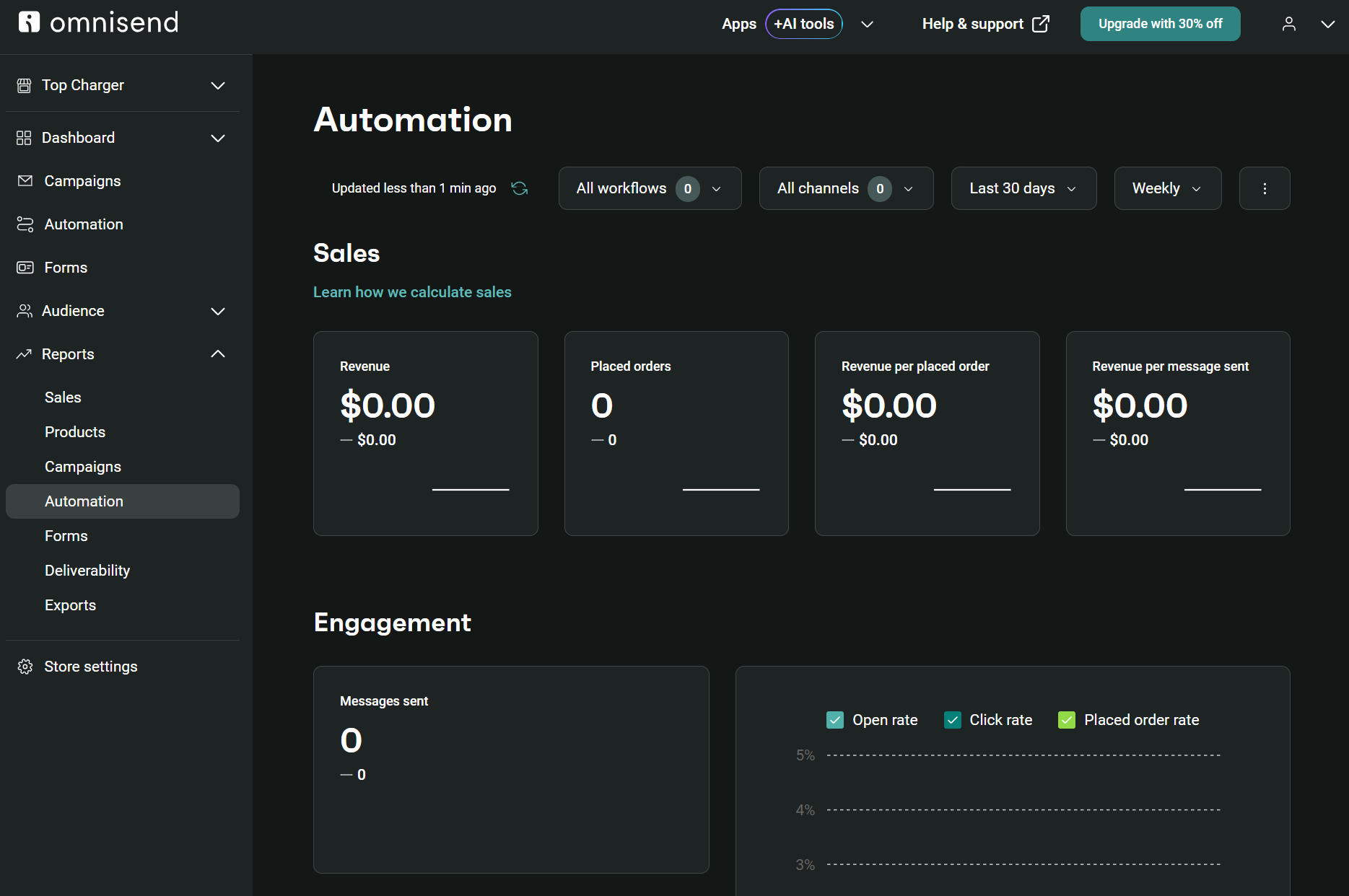This screenshot has height=896, width=1349.
Task: Click the Automation workflow icon in sidebar
Action: (x=25, y=224)
